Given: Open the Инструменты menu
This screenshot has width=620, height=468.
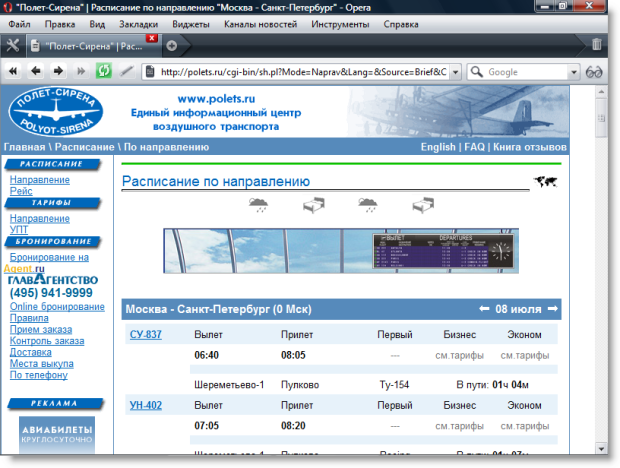Looking at the screenshot, I should coord(340,25).
